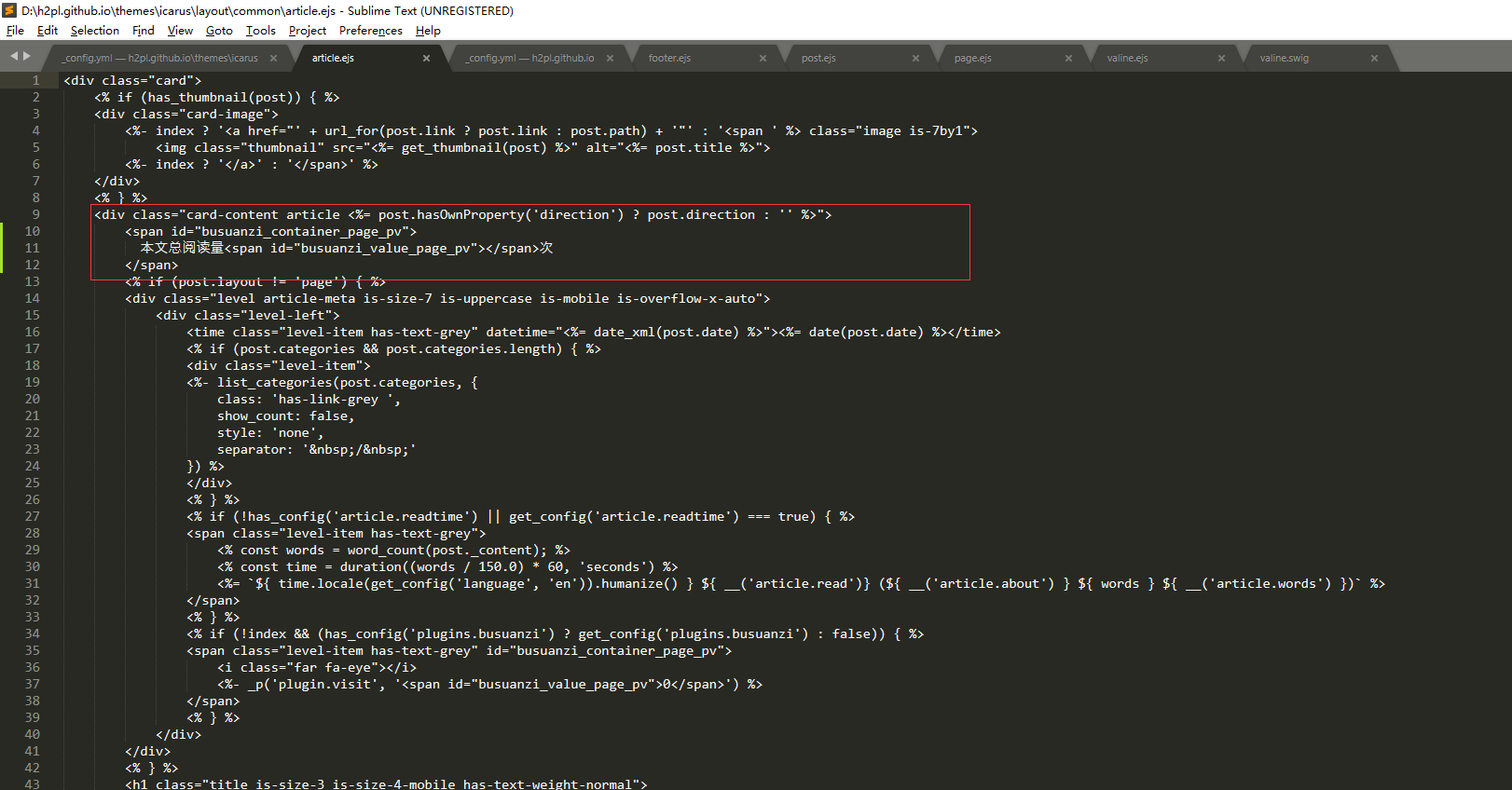Click 'date_xml(post.date)' in time tag
Image resolution: width=1512 pixels, height=790 pixels.
coord(667,332)
